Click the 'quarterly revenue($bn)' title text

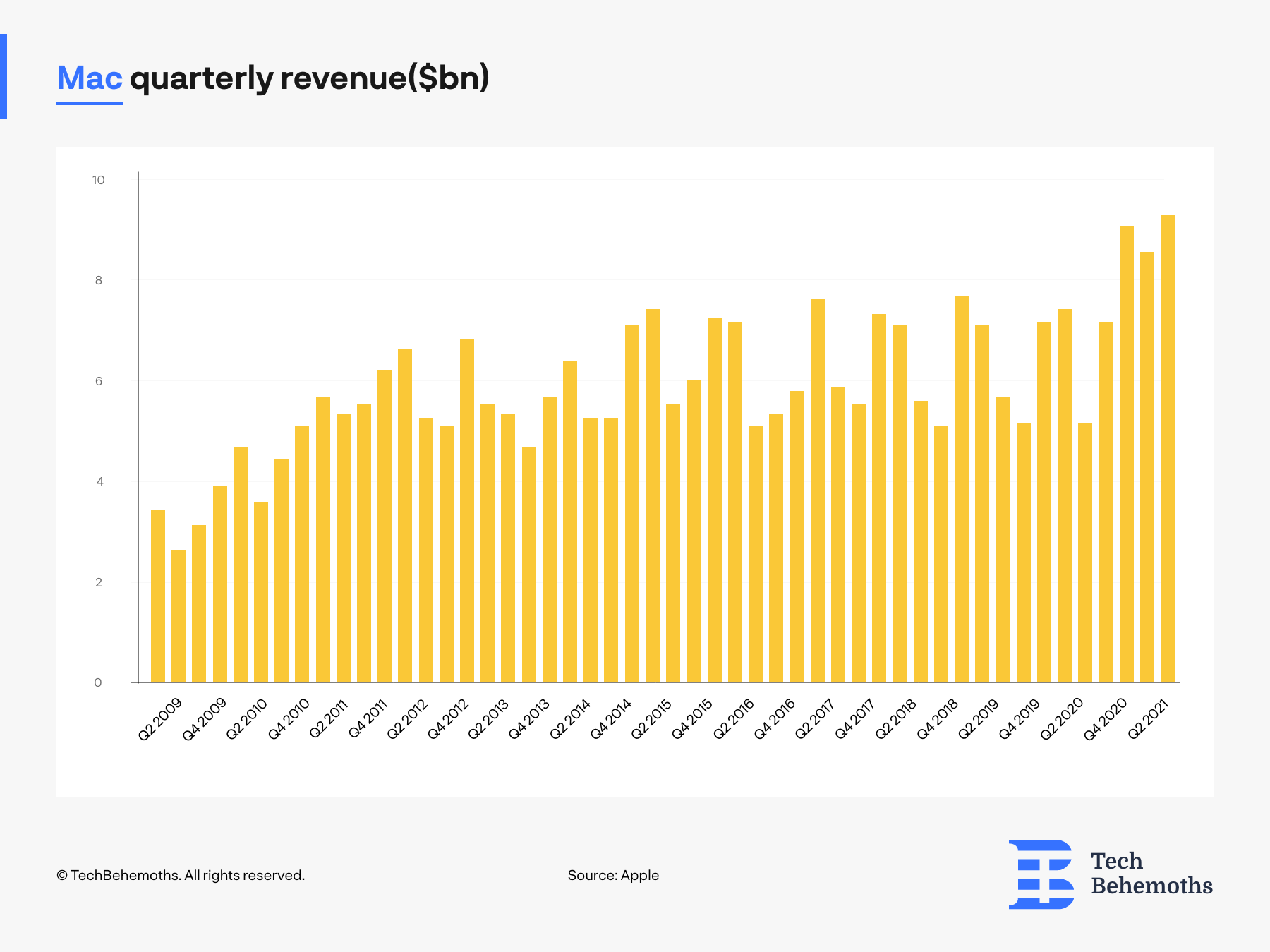[310, 79]
